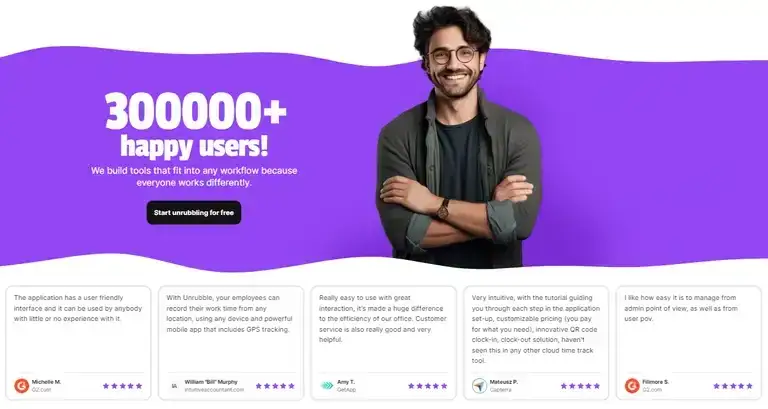
Task: Click the G2 logo beside Fillmore S.
Action: coord(632,386)
